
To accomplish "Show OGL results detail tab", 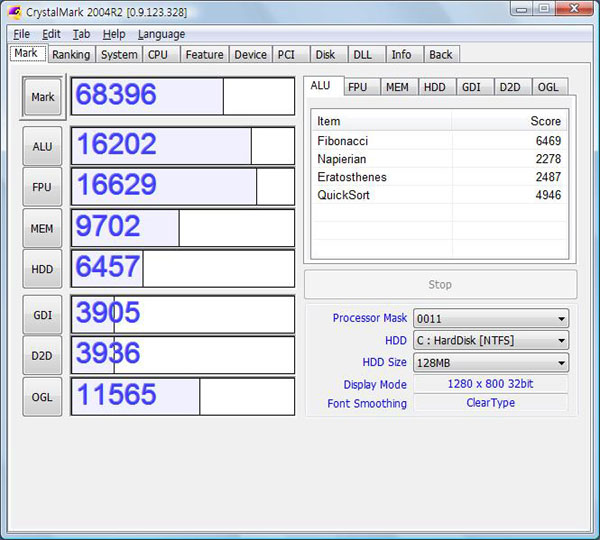I will pos(548,87).
